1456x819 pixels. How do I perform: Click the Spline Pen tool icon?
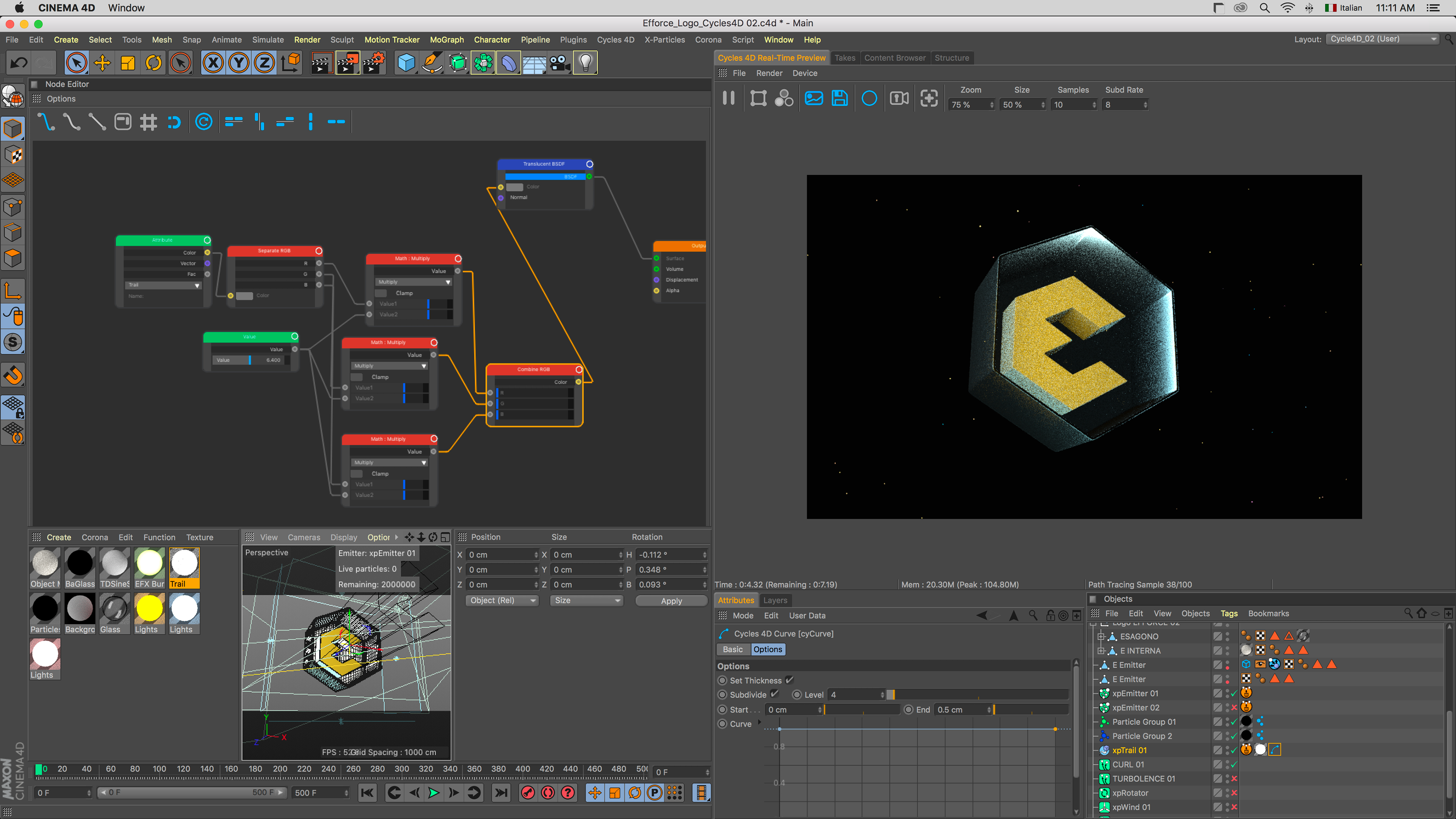coord(432,63)
